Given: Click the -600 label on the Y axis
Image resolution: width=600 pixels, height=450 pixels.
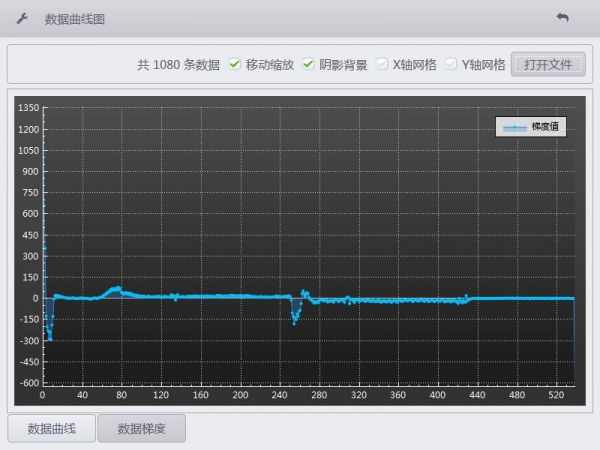Looking at the screenshot, I should (x=28, y=383).
